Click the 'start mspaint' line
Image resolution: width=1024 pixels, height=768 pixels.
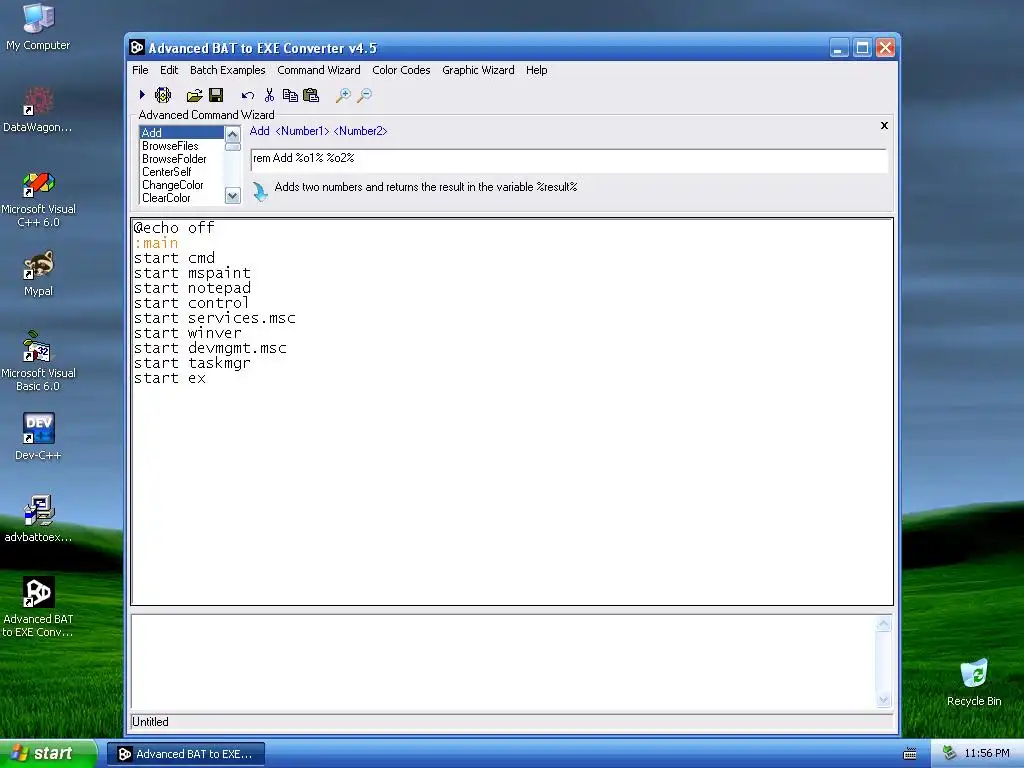pos(192,273)
